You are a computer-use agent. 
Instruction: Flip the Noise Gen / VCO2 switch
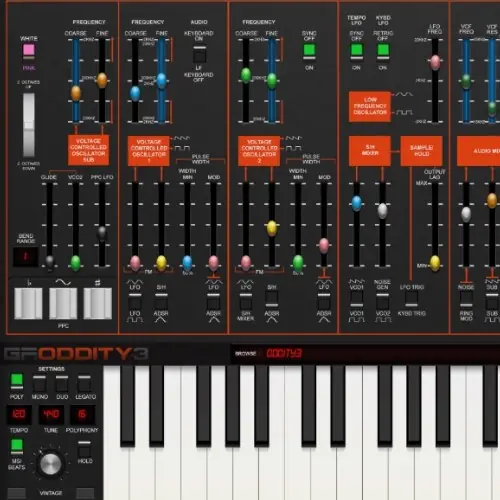click(383, 300)
